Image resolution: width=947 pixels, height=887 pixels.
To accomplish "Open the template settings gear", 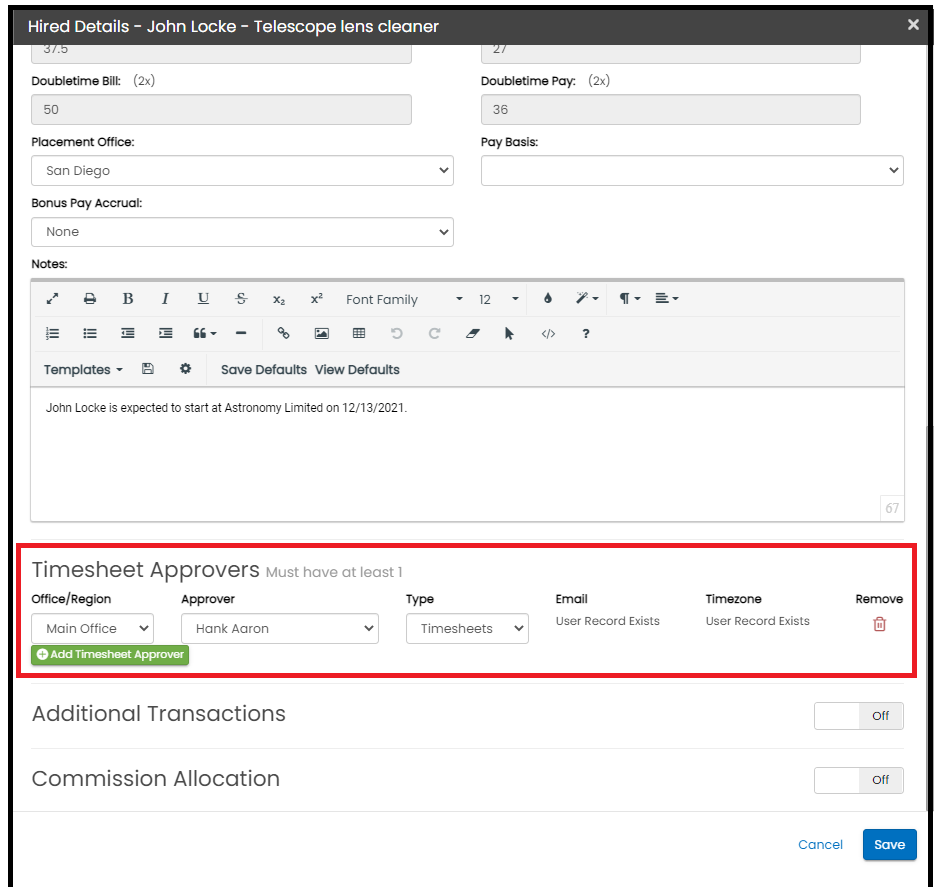I will click(x=185, y=368).
